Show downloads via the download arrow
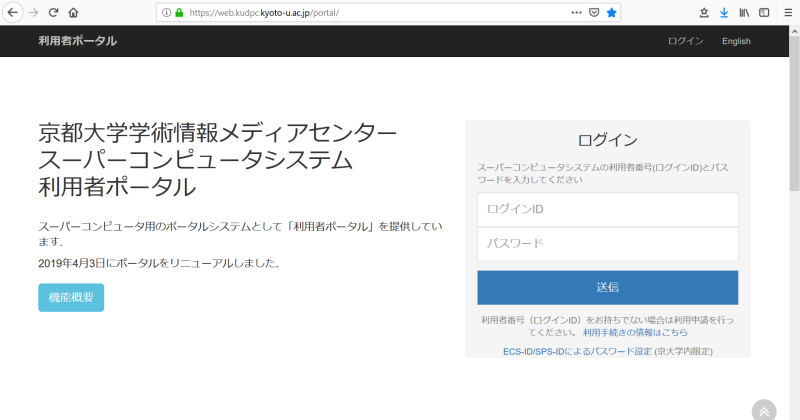This screenshot has width=800, height=420. [x=724, y=13]
